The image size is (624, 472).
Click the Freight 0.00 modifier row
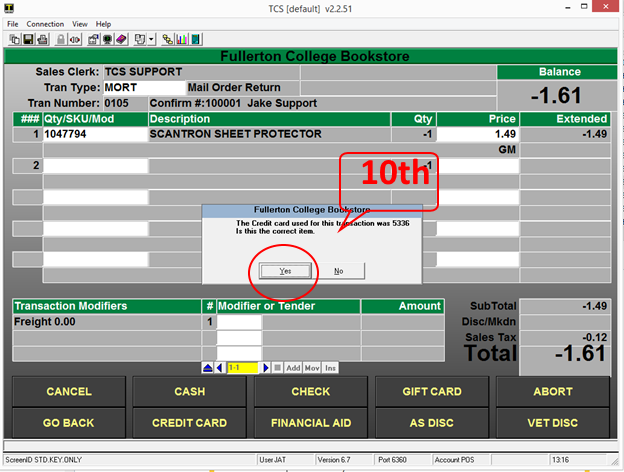point(107,322)
